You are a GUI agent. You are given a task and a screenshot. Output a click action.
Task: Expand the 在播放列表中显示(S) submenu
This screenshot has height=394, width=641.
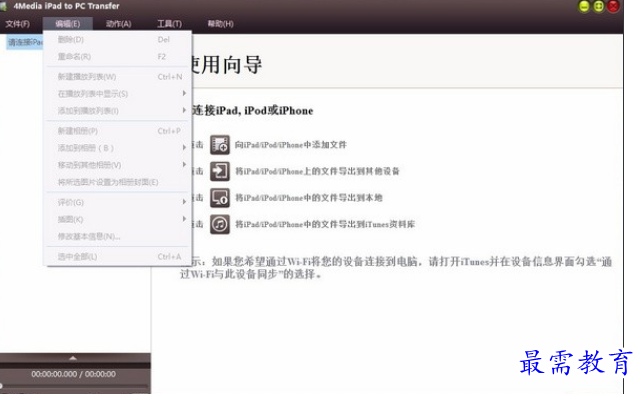tap(118, 94)
